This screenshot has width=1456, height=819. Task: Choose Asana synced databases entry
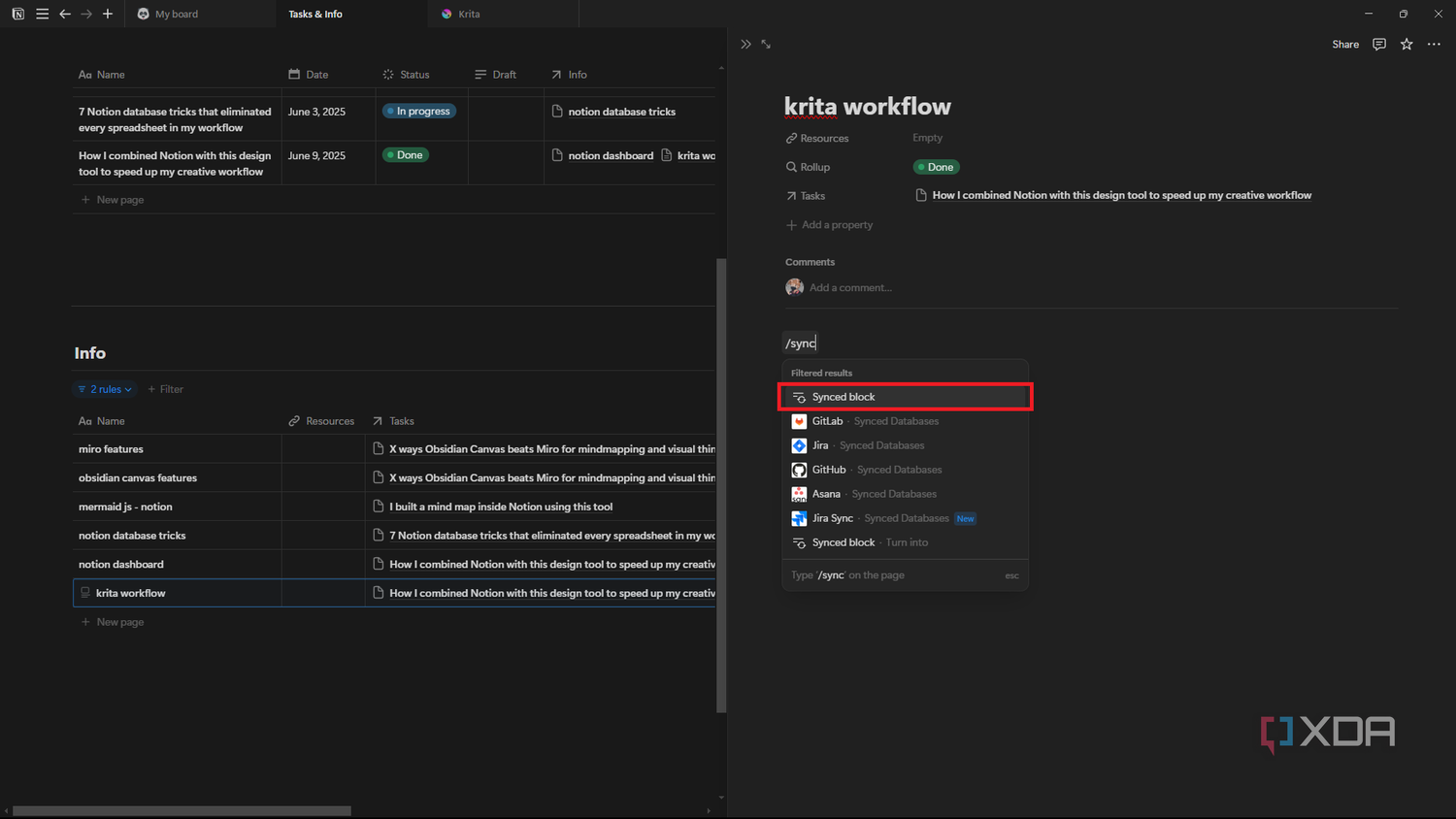coord(905,494)
